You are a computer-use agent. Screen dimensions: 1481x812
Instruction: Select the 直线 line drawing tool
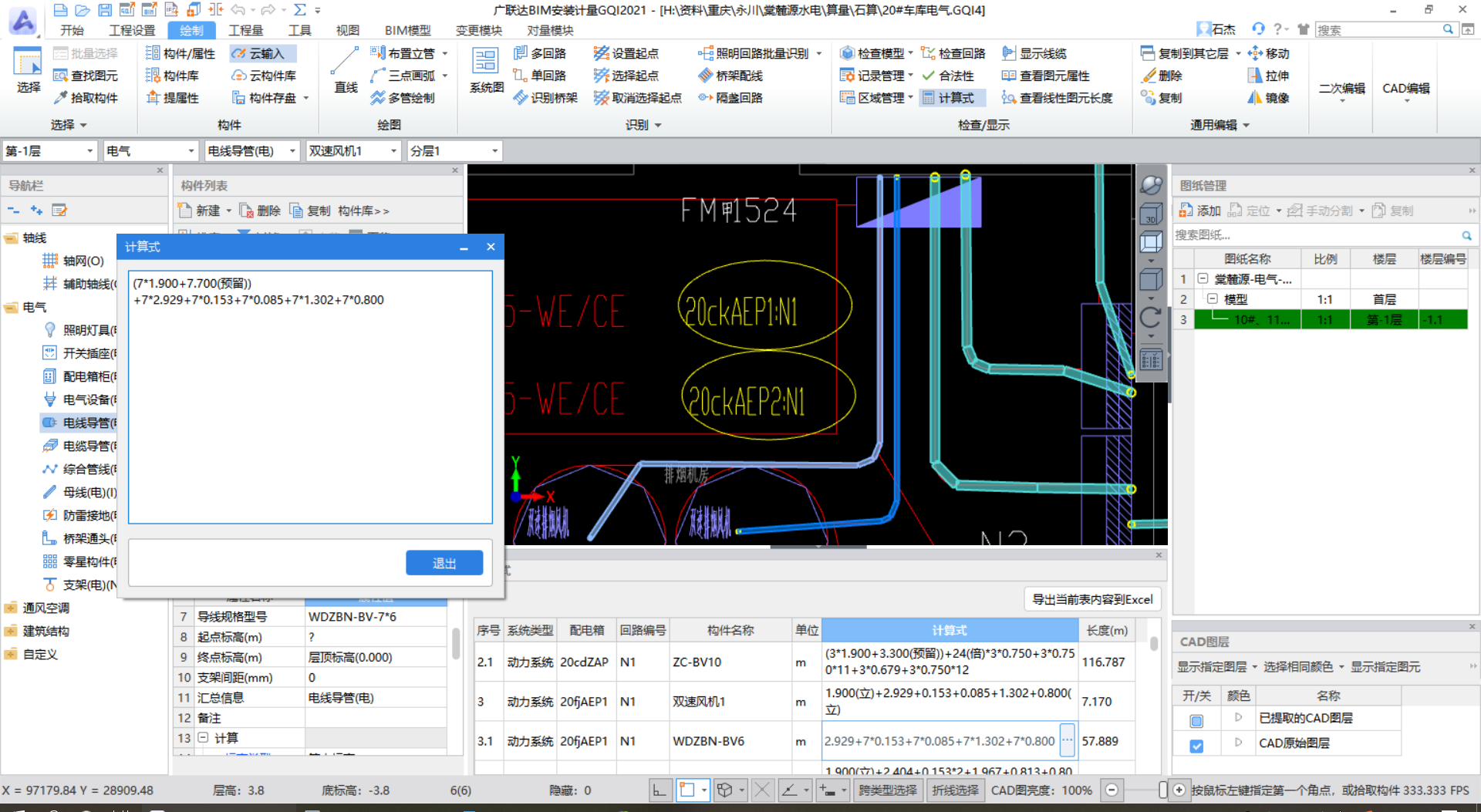click(x=346, y=69)
